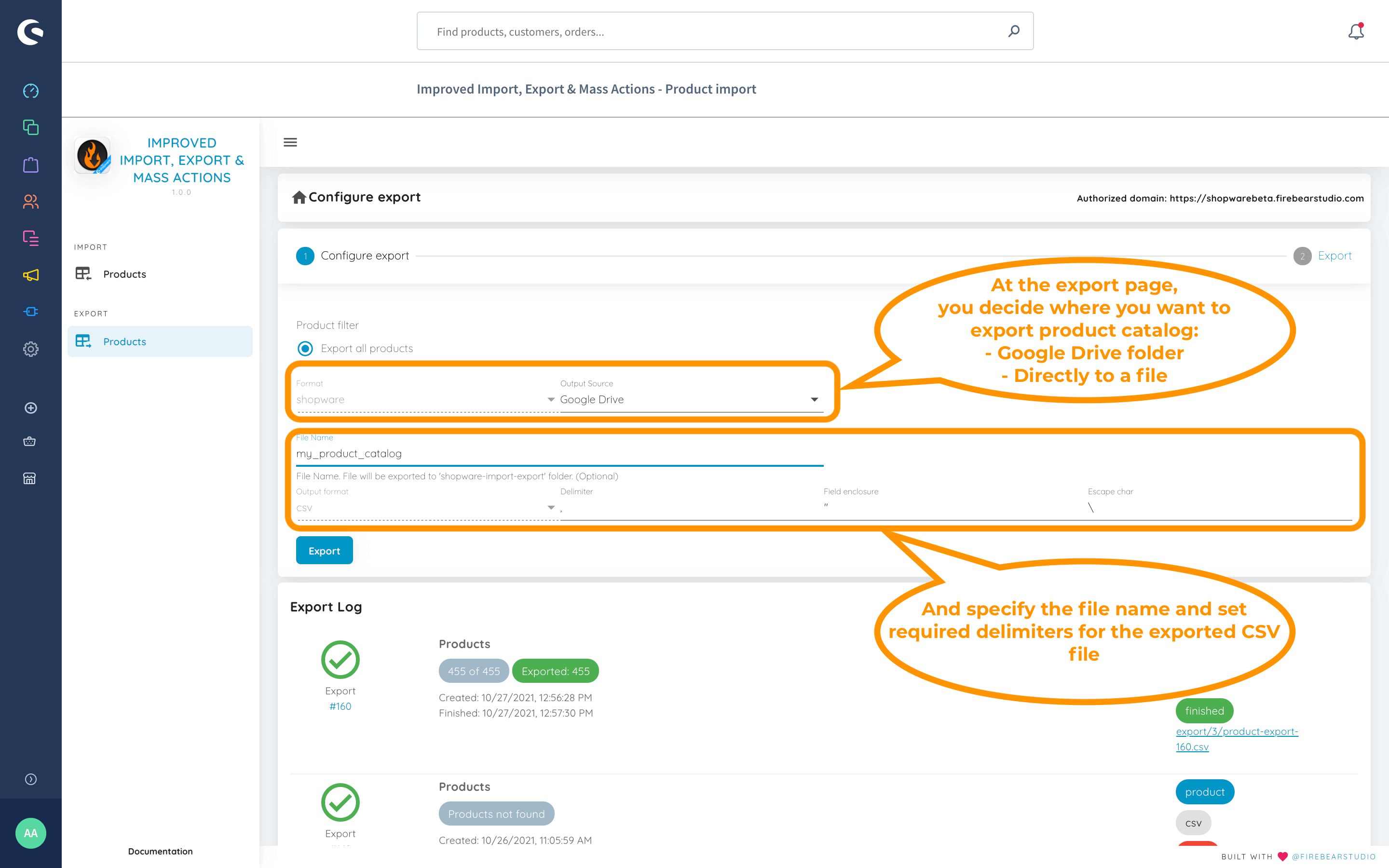Select the Export all products radio button
The width and height of the screenshot is (1389, 868).
(305, 348)
